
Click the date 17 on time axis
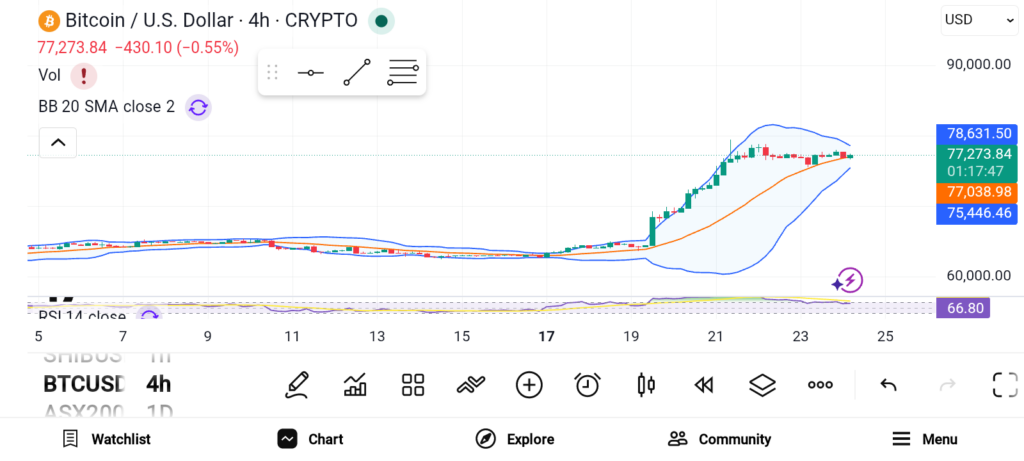pyautogui.click(x=546, y=337)
